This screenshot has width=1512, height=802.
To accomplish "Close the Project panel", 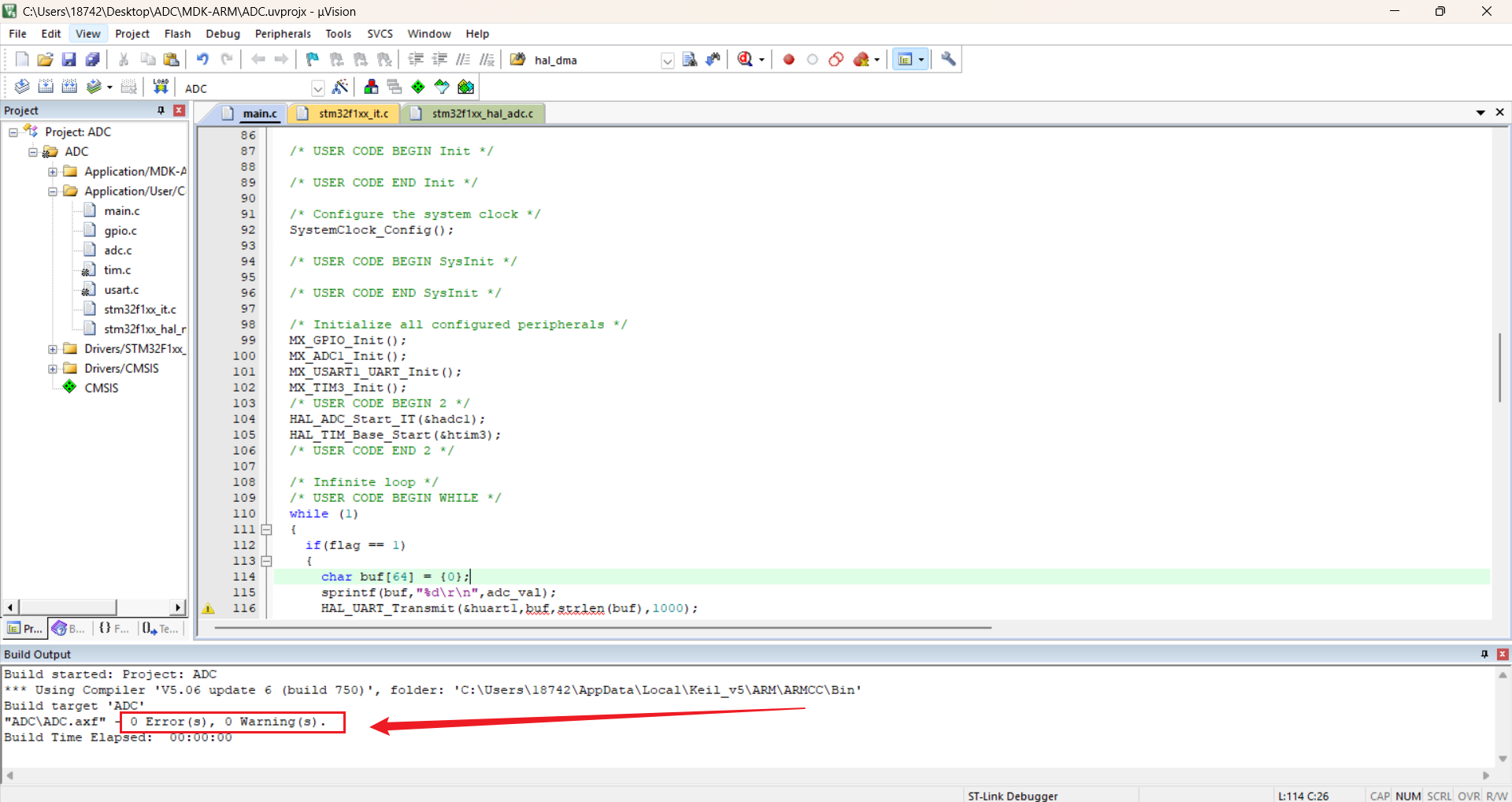I will pos(179,110).
